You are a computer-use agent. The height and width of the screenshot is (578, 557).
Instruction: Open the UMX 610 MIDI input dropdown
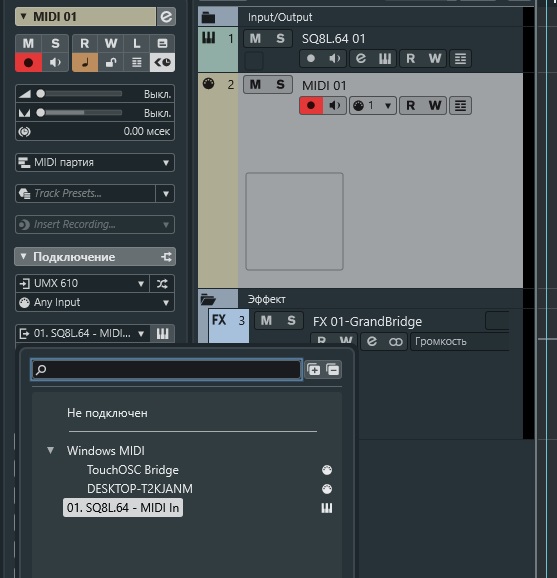point(82,283)
